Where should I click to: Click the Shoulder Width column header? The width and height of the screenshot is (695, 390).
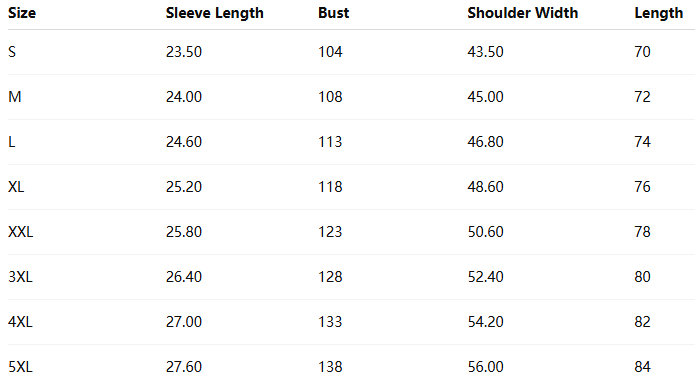tap(523, 13)
